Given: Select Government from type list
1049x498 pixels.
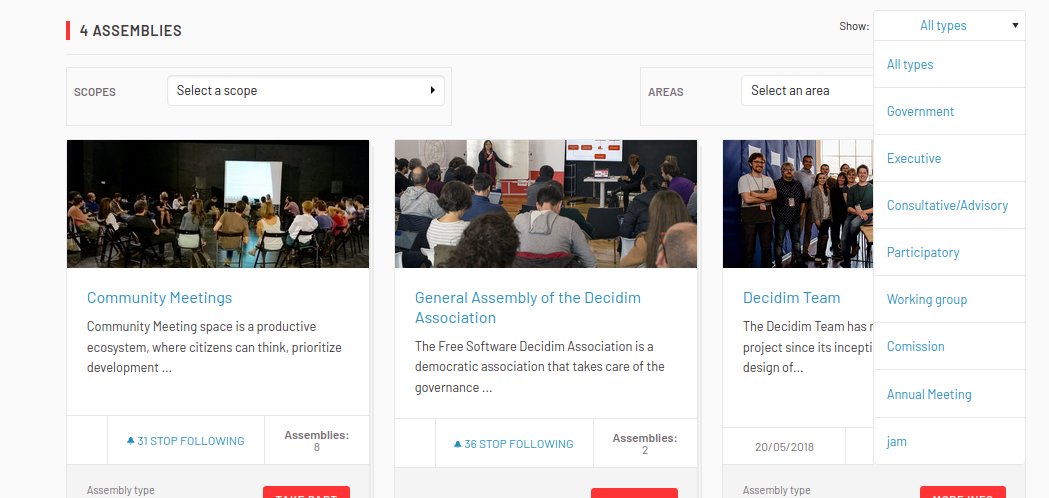Looking at the screenshot, I should coord(920,111).
